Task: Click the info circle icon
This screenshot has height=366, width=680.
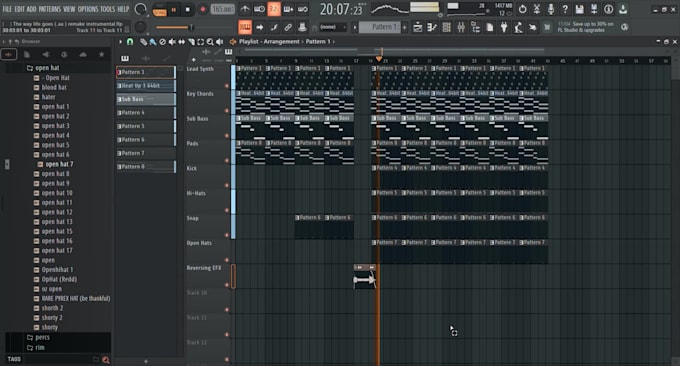Action: tap(608, 9)
